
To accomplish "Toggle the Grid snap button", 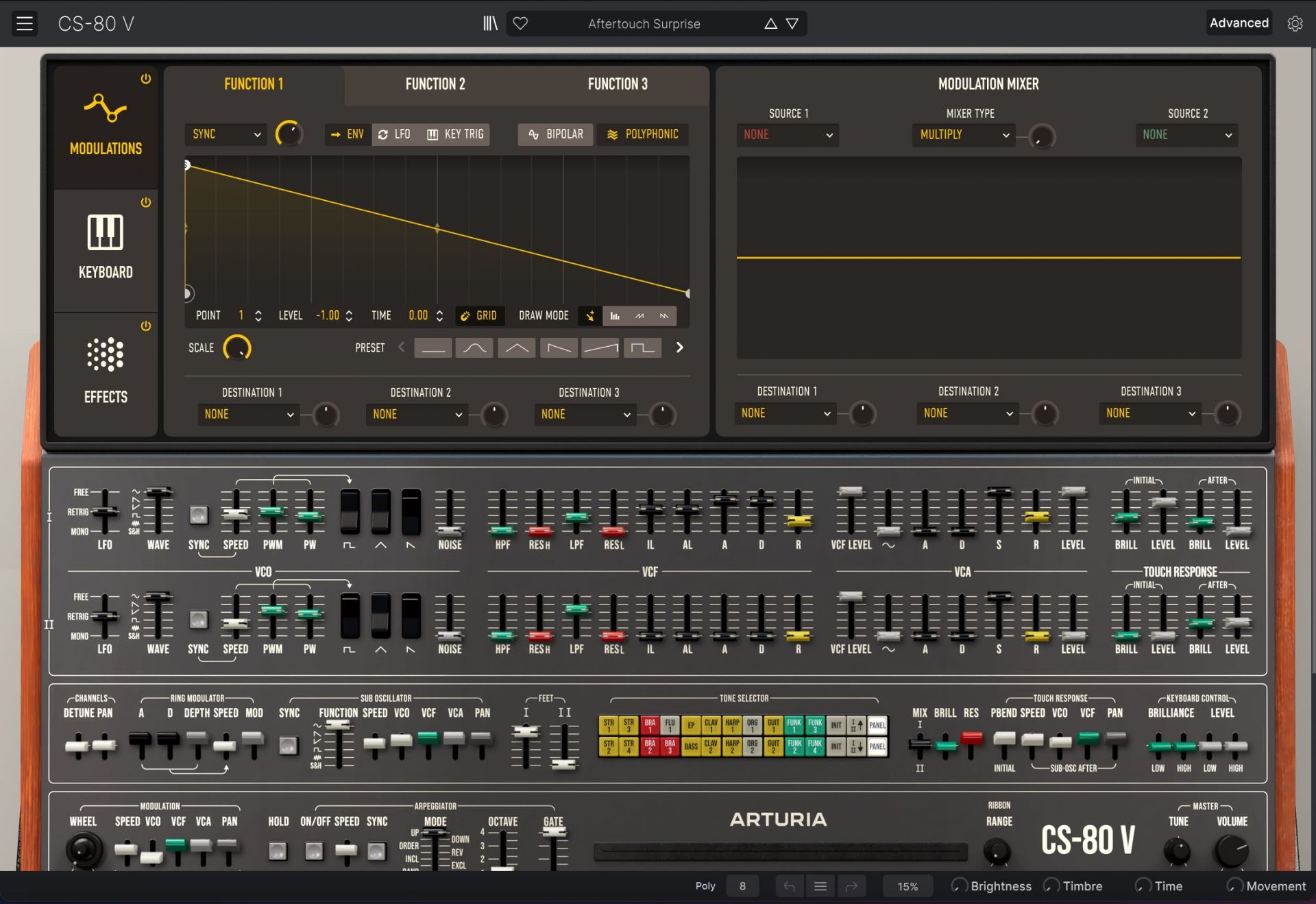I will point(479,316).
